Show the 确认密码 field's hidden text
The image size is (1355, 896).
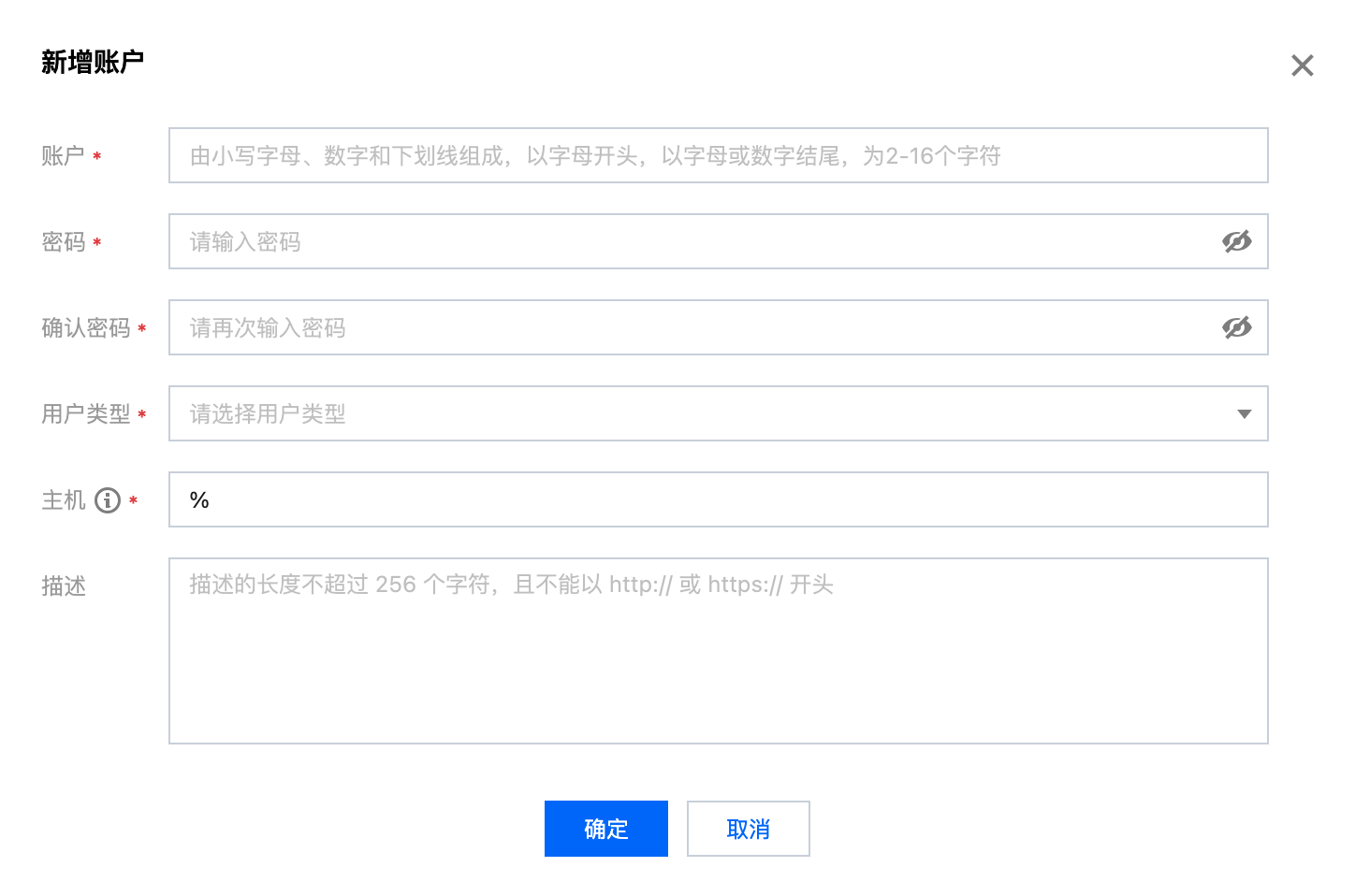coord(1236,328)
